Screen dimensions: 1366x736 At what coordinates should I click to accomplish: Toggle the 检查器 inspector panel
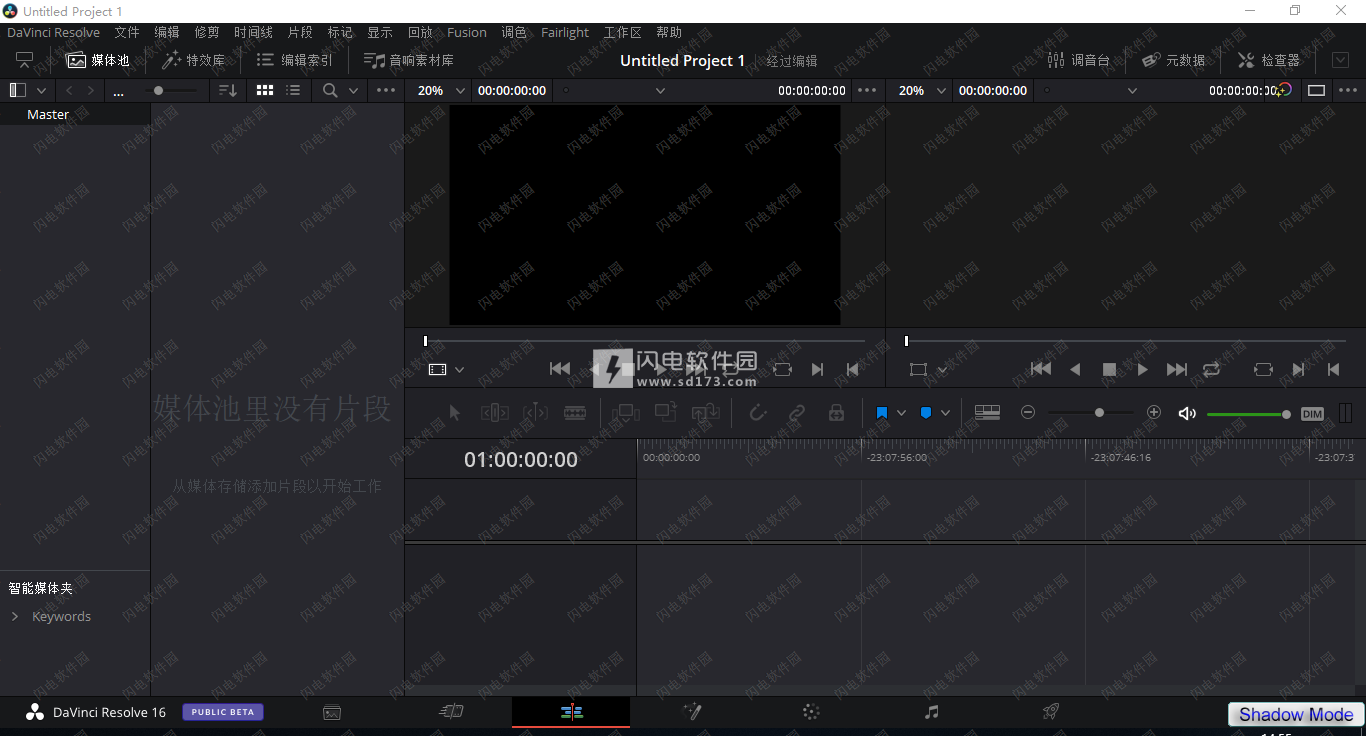pos(1269,60)
